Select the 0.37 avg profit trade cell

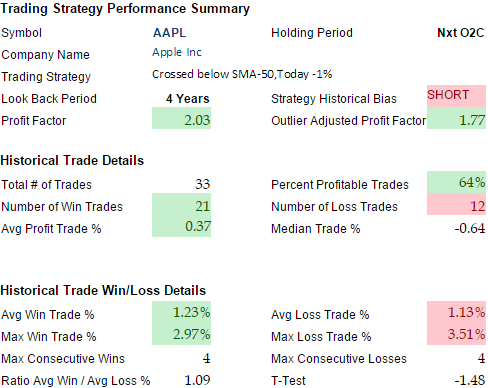click(x=181, y=226)
